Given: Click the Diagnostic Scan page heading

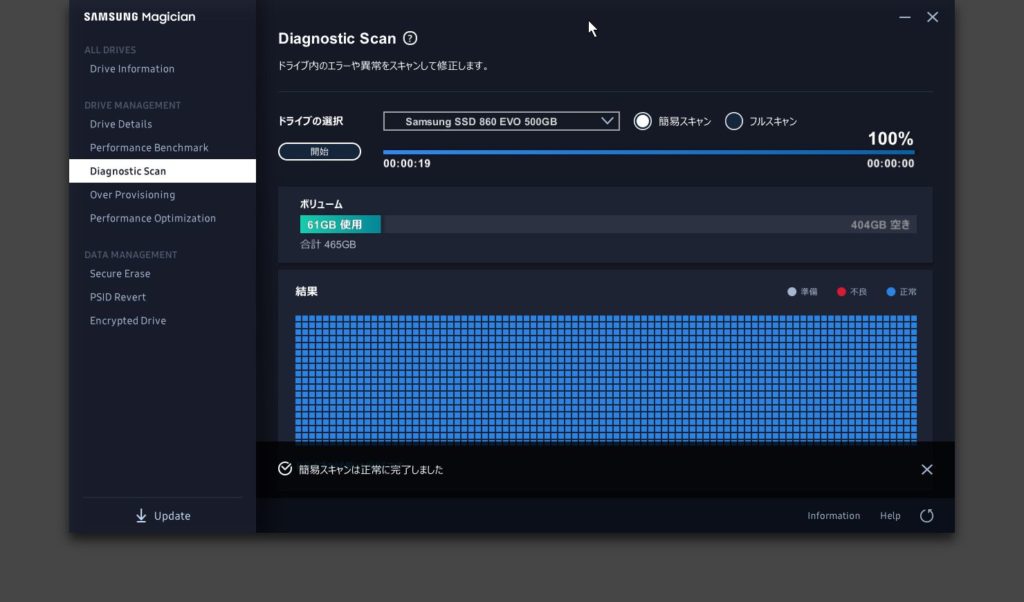Looking at the screenshot, I should (x=337, y=39).
